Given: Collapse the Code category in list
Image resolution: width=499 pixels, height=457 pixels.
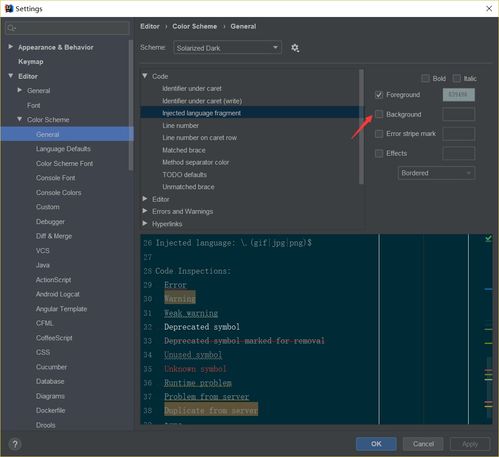Looking at the screenshot, I should [145, 76].
